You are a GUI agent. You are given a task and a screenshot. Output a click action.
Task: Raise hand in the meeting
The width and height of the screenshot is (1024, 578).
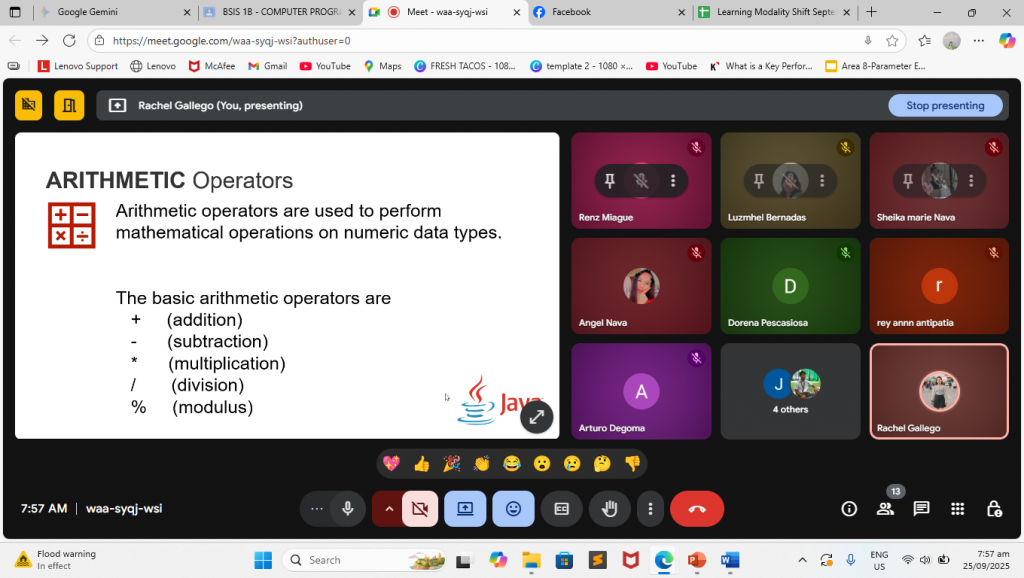(609, 508)
